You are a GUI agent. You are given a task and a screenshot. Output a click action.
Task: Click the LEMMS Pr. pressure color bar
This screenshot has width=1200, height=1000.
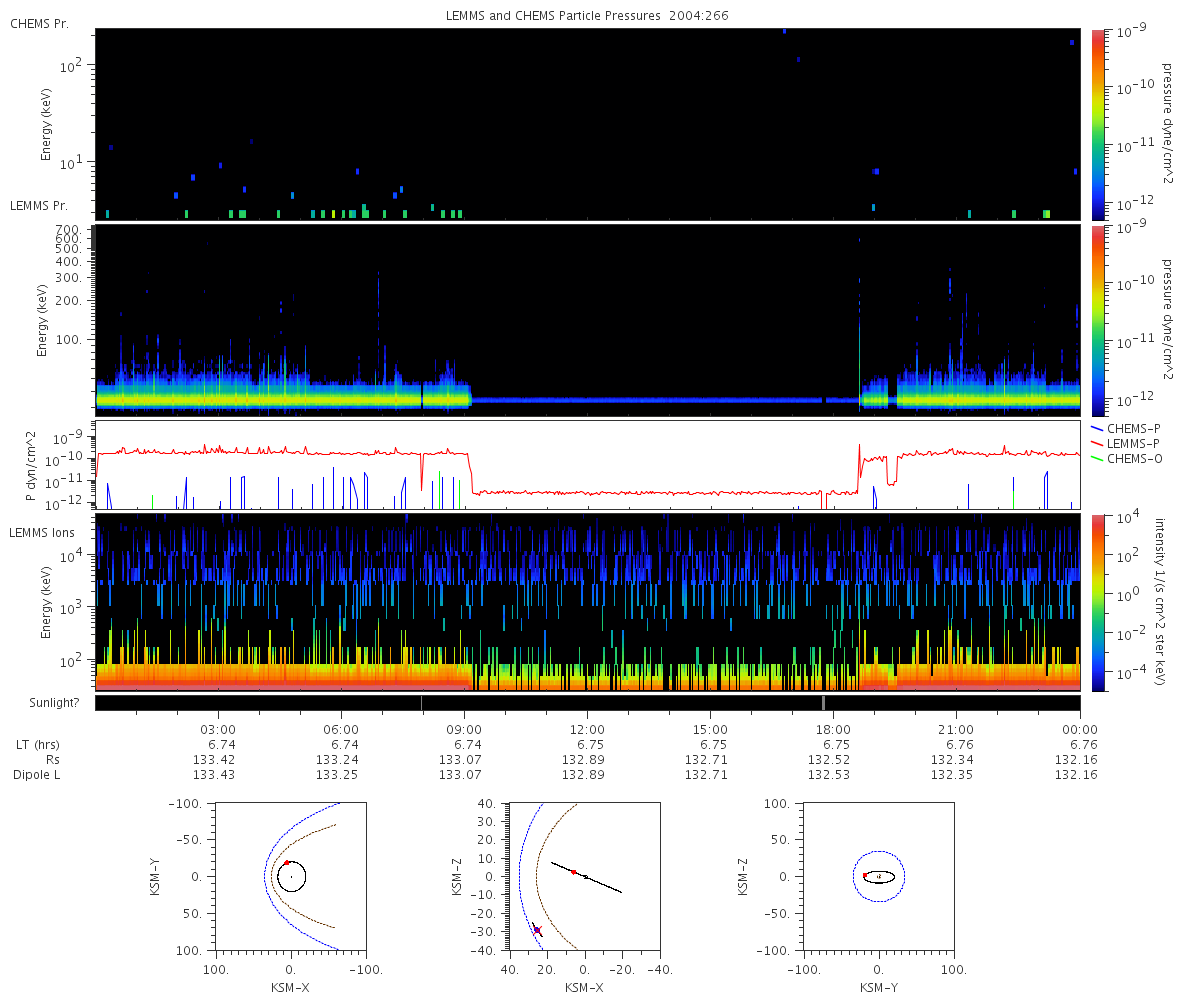1097,321
